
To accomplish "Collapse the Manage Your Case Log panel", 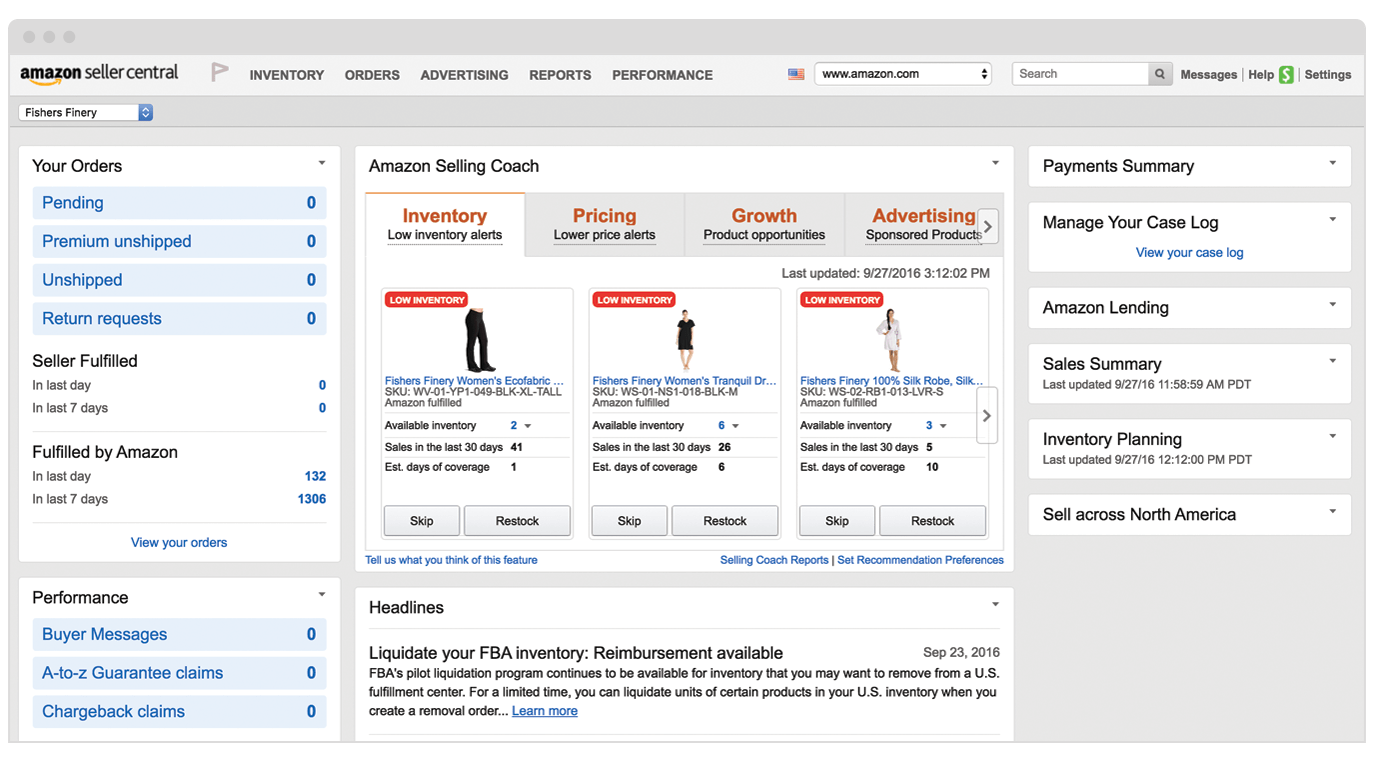I will (x=1333, y=219).
